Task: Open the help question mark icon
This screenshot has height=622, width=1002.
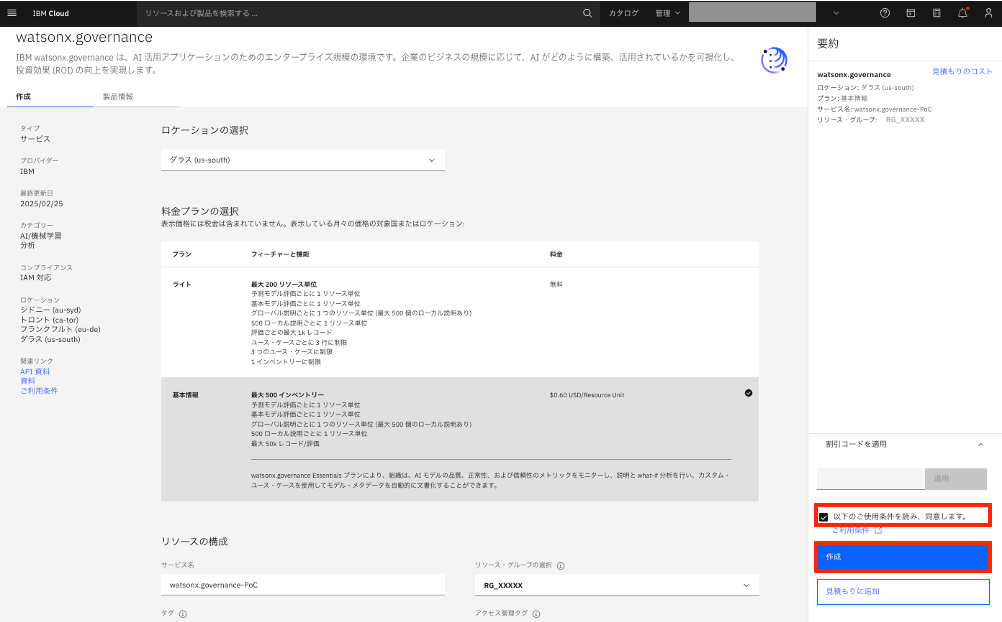Action: coord(884,13)
